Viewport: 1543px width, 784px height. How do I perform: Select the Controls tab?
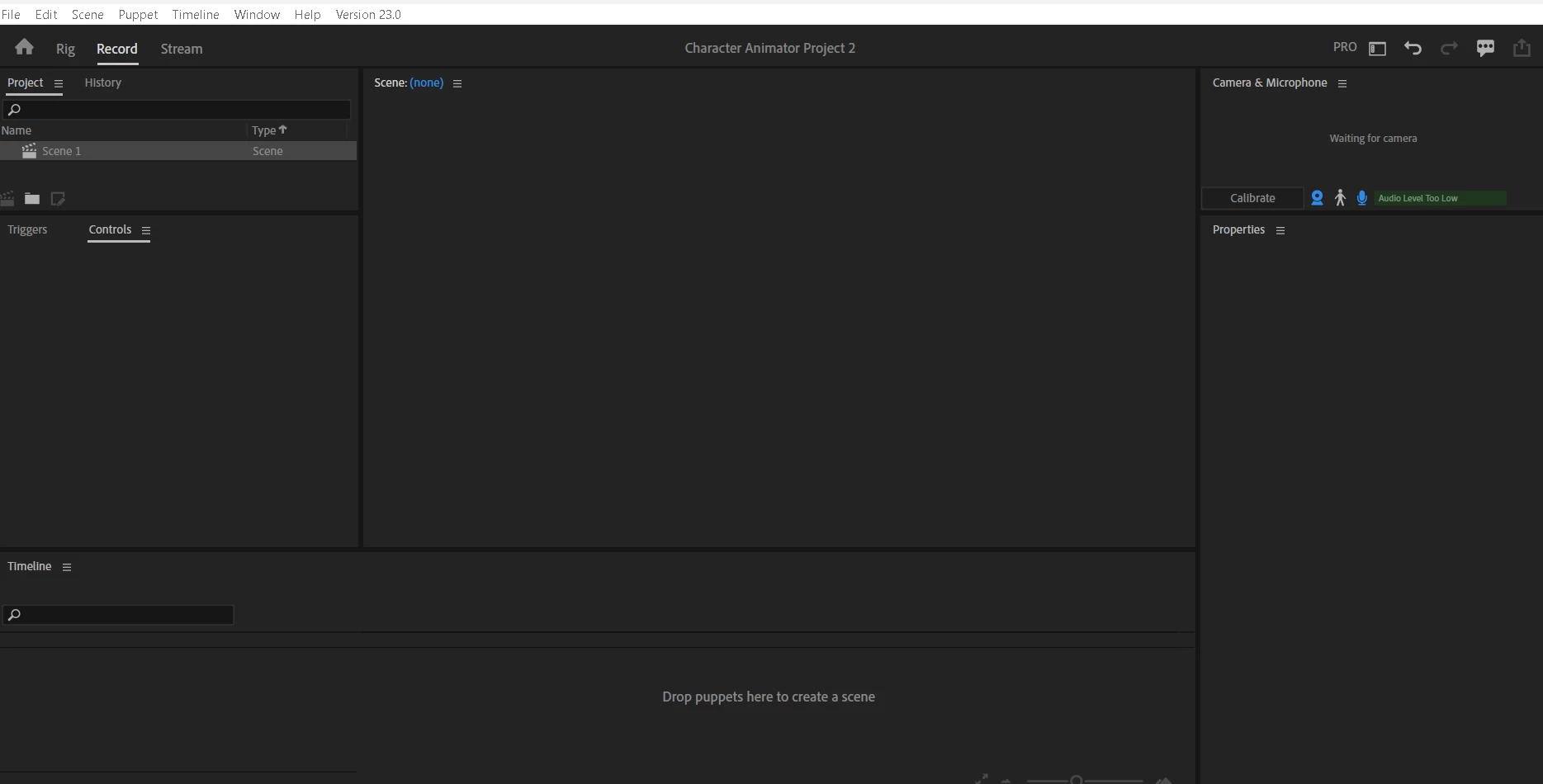coord(110,229)
